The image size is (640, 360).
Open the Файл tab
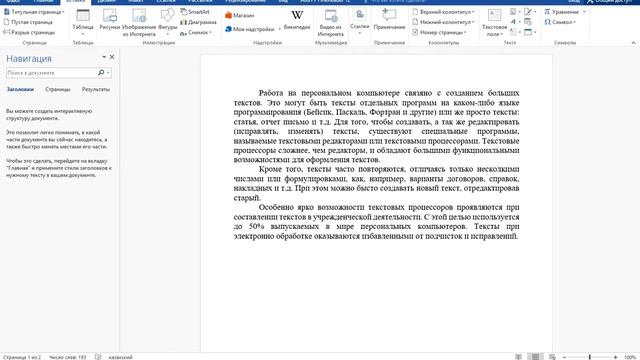coord(13,1)
